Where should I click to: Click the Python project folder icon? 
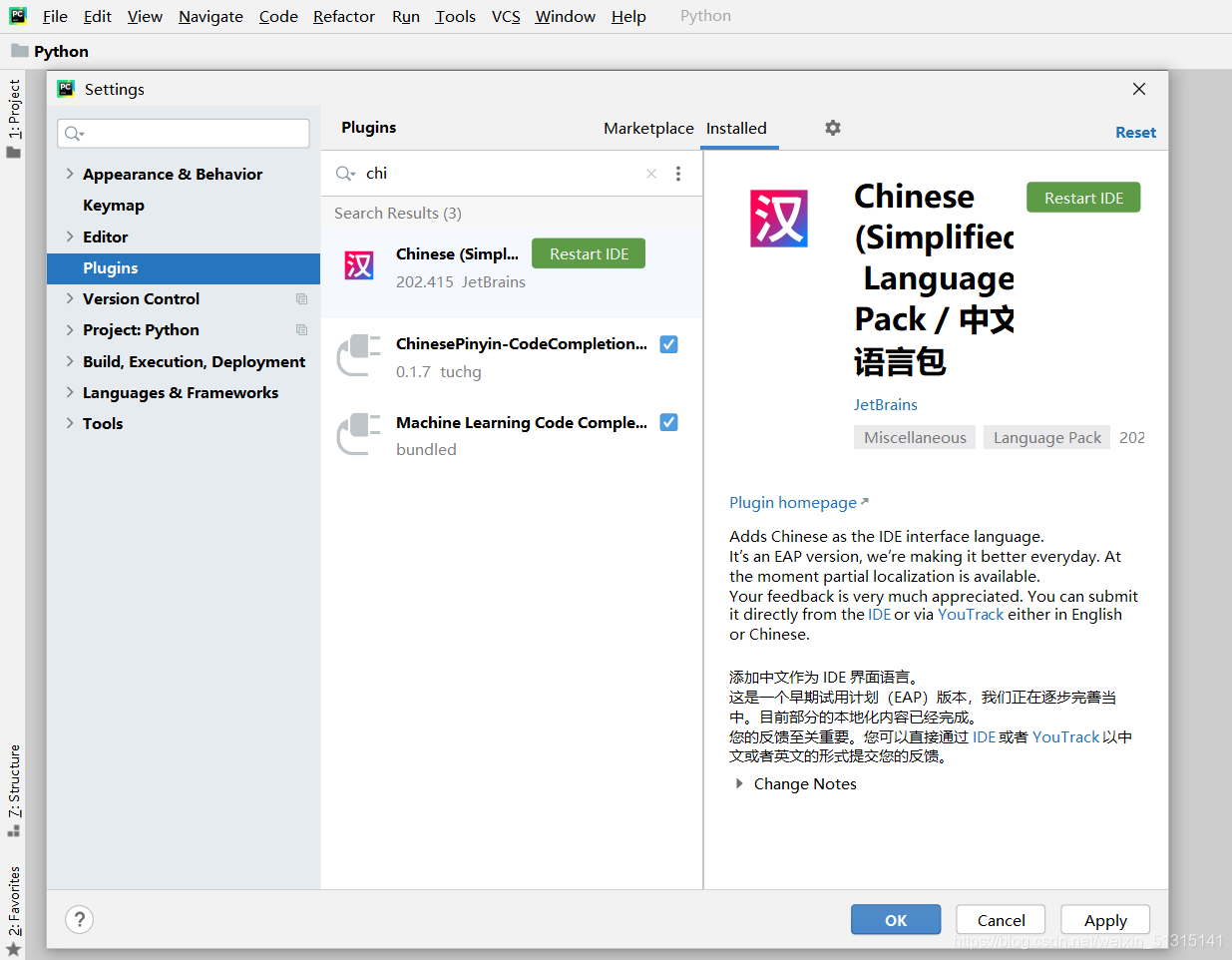(x=20, y=50)
